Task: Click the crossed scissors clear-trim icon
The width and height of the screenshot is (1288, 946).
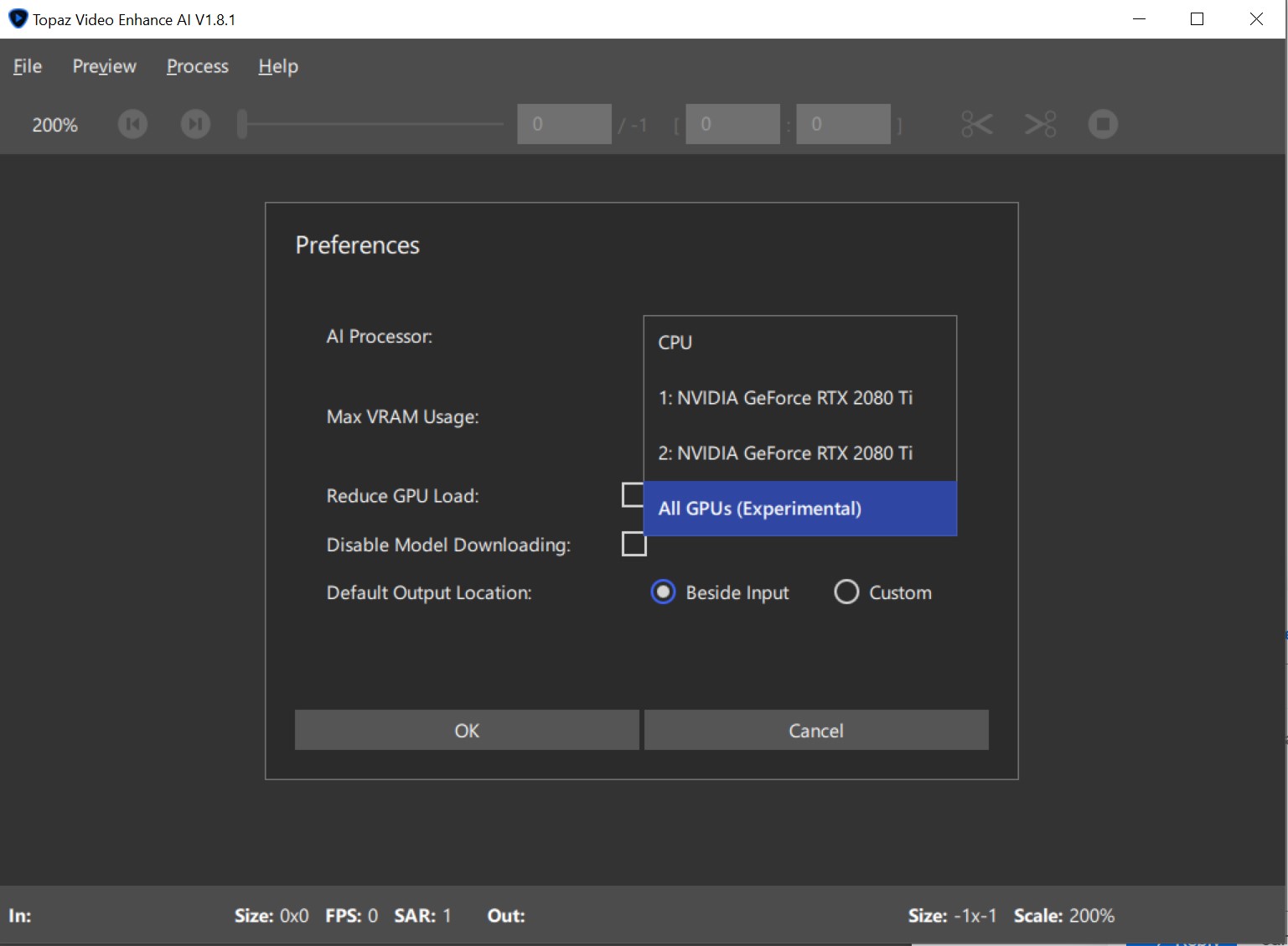Action: pyautogui.click(x=1040, y=124)
